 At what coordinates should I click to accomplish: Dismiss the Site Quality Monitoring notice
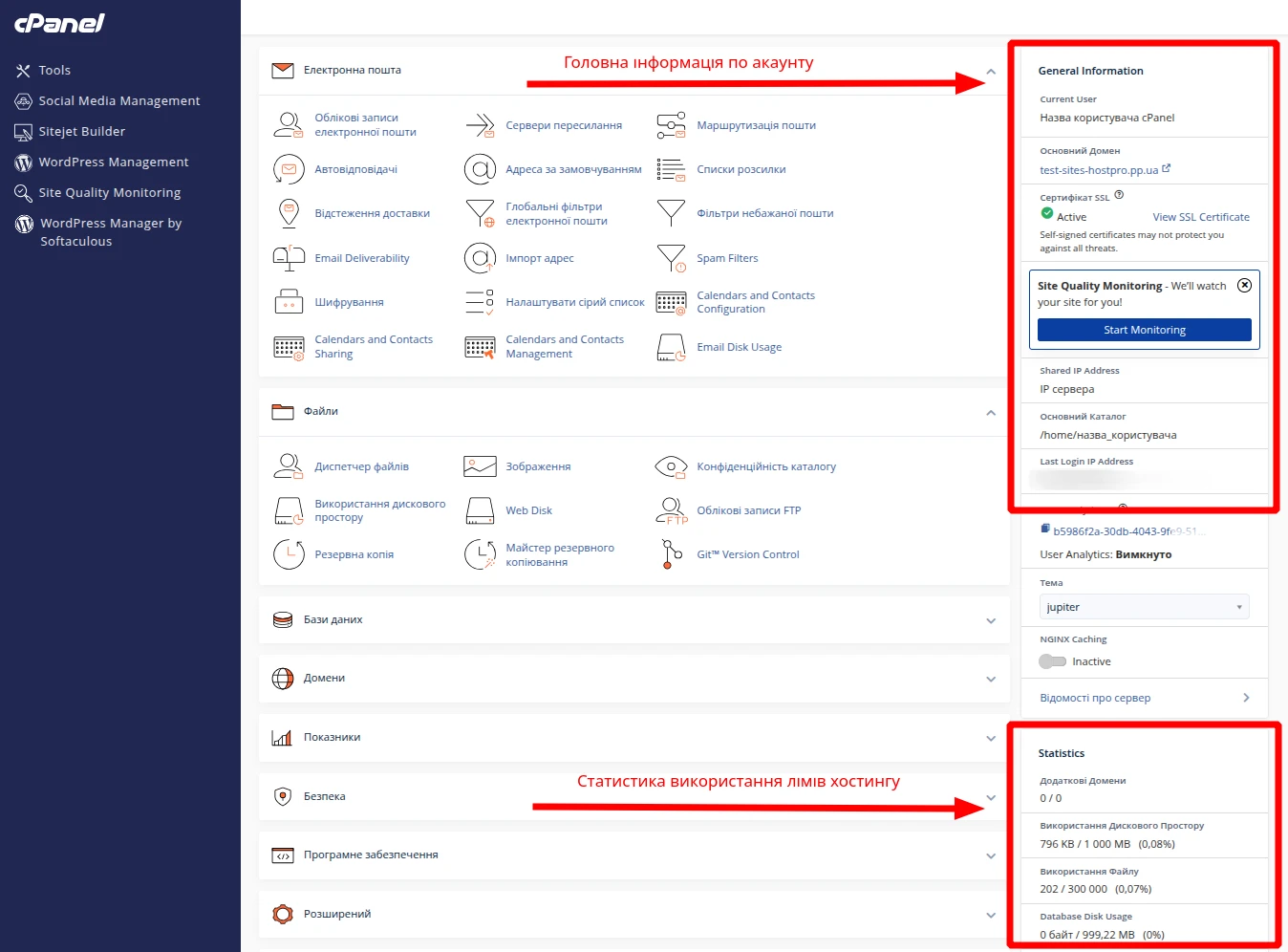tap(1244, 285)
